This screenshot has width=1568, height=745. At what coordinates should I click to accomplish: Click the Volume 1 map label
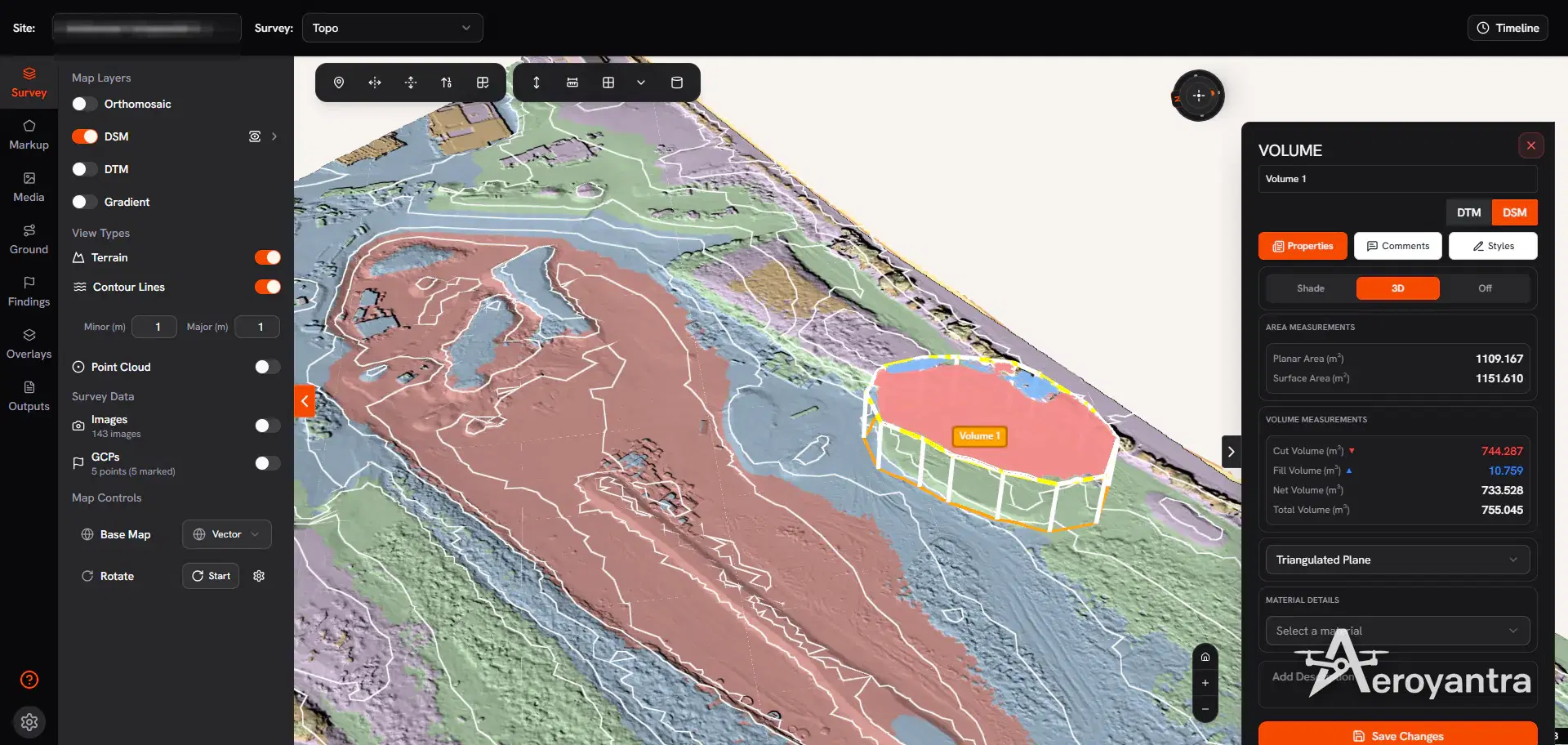click(979, 436)
